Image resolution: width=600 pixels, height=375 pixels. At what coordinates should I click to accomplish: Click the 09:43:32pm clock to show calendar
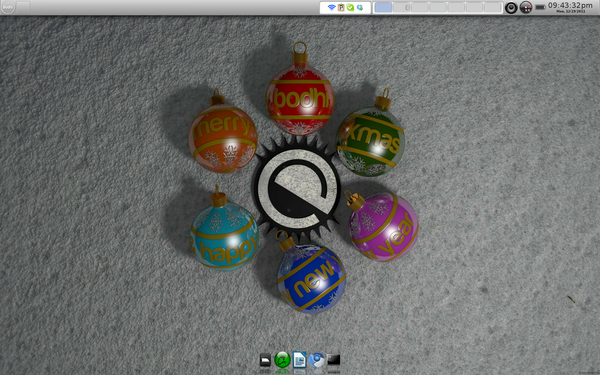pos(570,6)
